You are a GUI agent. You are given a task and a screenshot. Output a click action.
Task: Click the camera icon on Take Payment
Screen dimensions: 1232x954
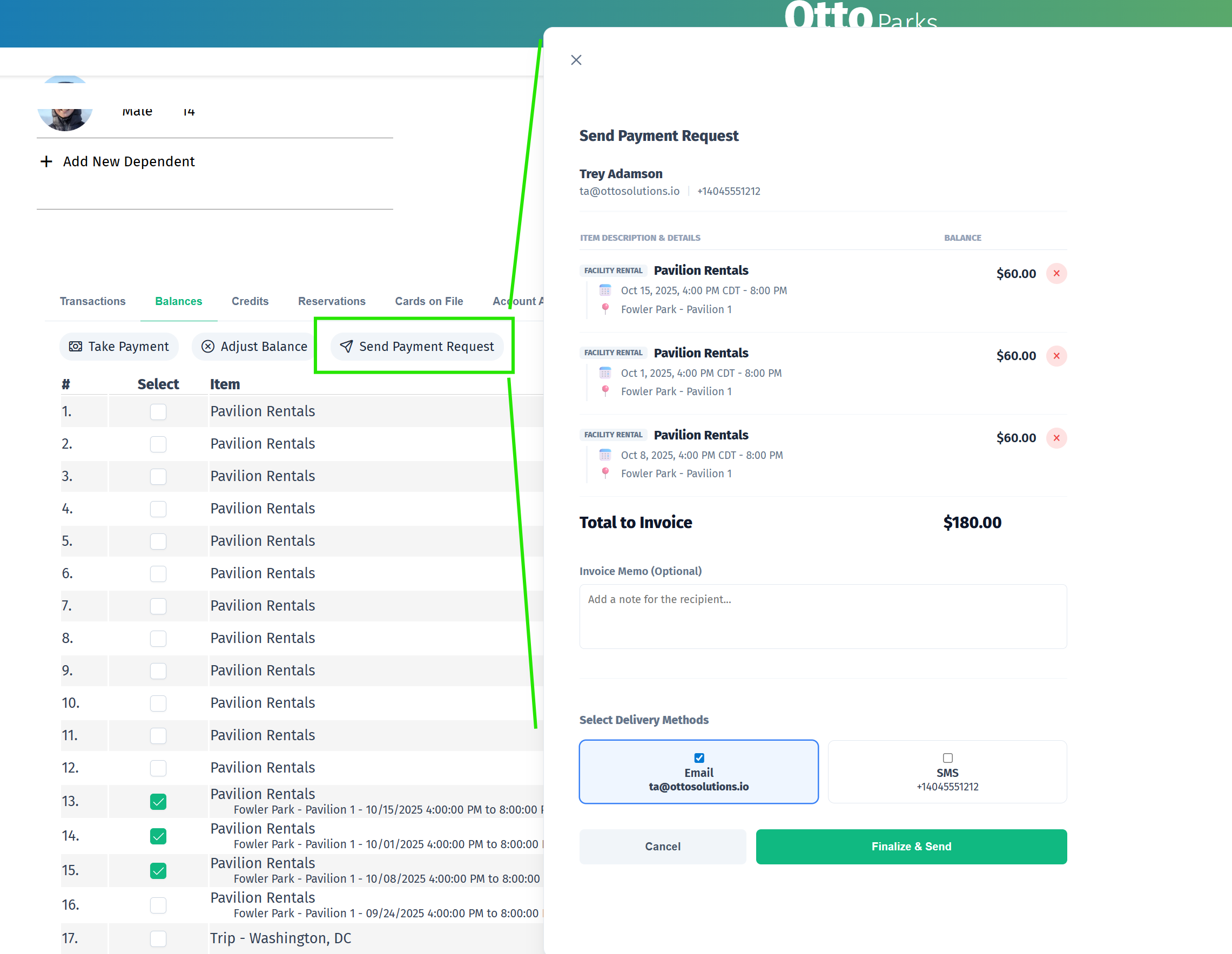pos(76,346)
